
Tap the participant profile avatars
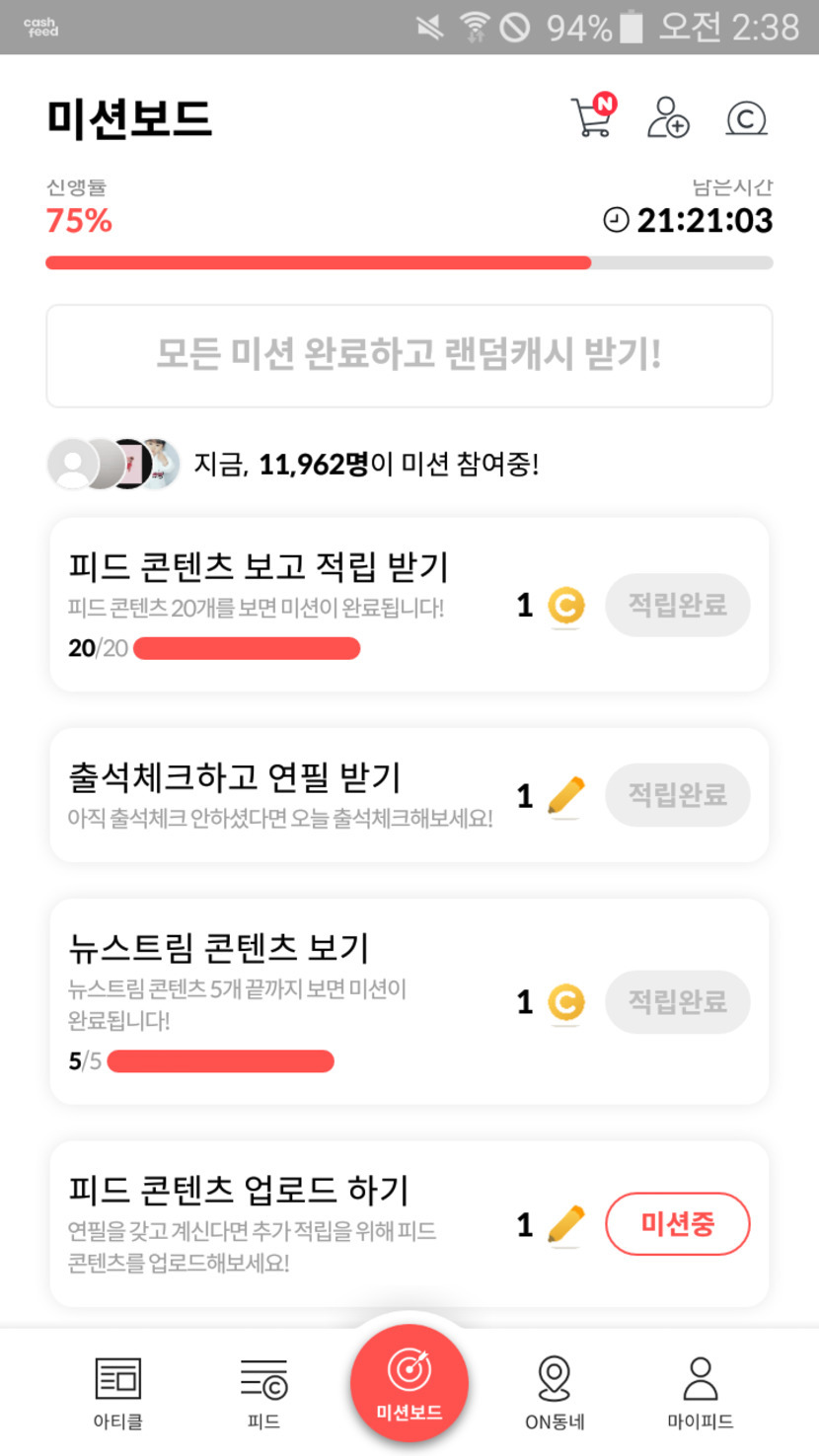(114, 464)
